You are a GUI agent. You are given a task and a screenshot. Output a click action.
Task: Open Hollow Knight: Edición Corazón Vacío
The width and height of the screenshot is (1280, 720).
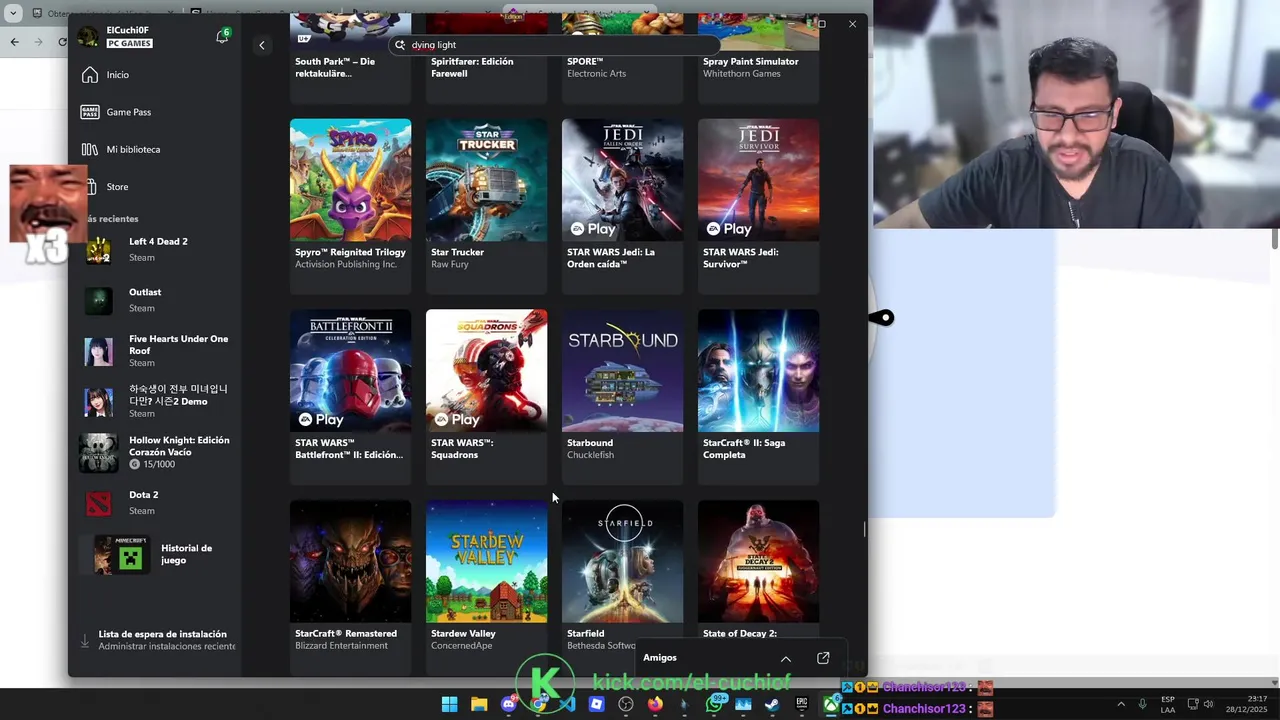tap(155, 452)
